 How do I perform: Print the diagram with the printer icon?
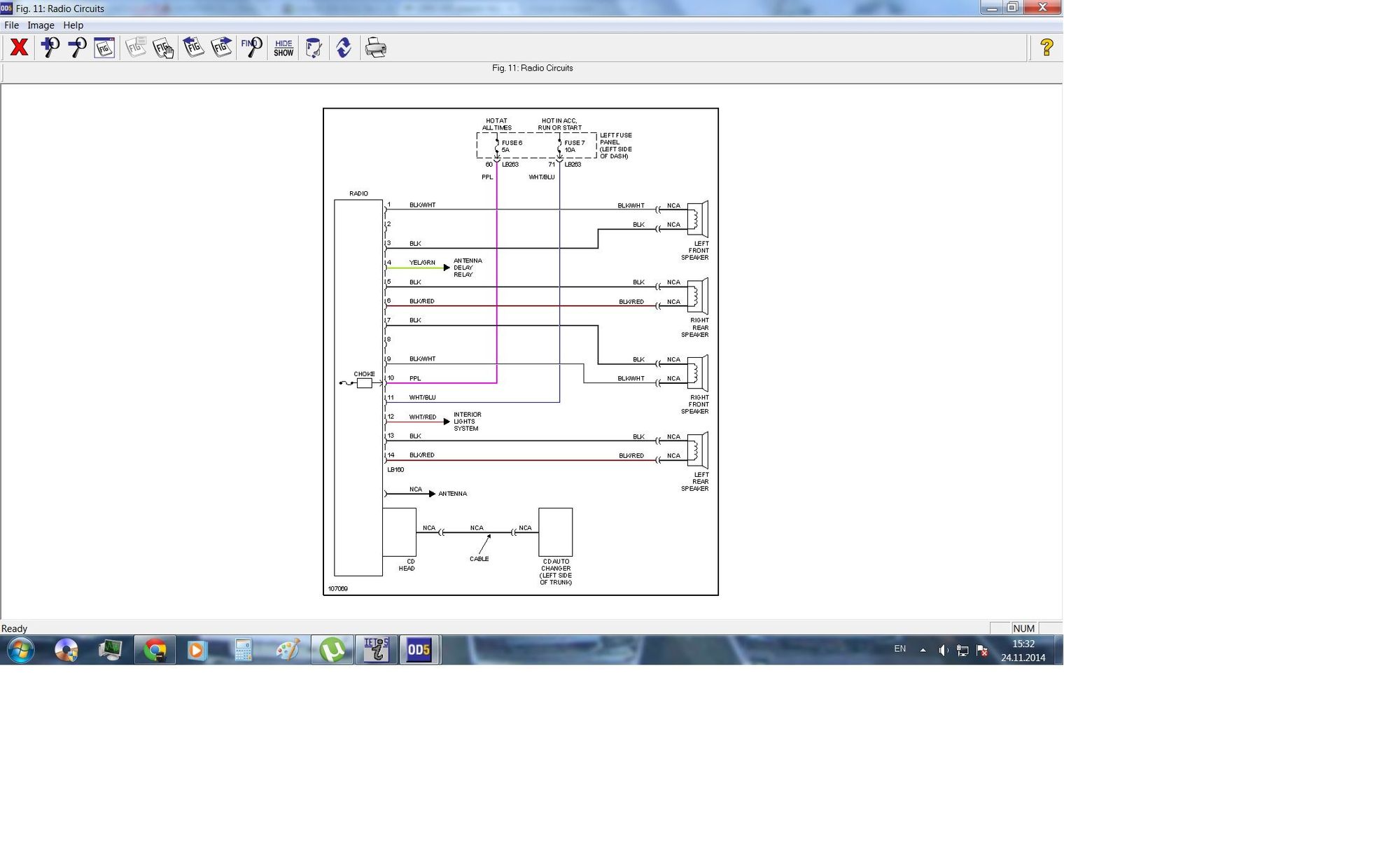pos(375,48)
